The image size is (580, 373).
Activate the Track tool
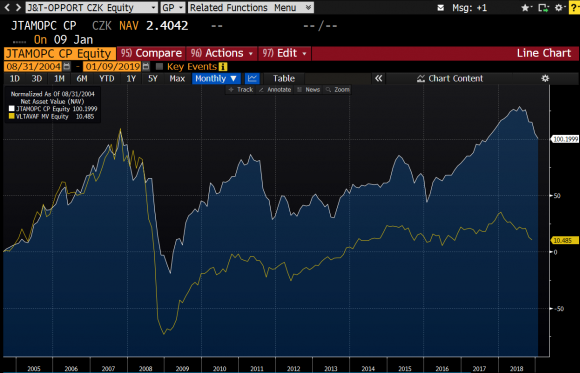tap(241, 90)
